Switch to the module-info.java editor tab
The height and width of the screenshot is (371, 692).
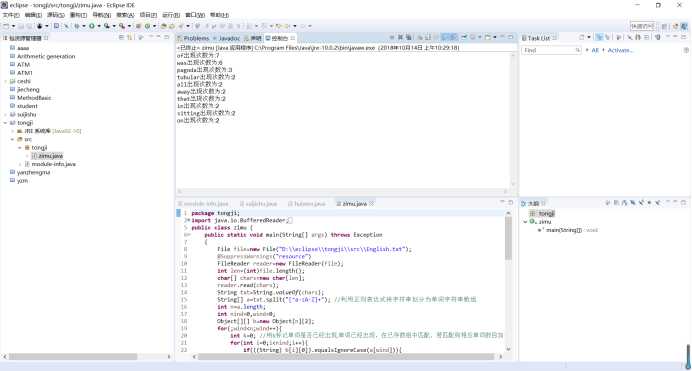coord(203,204)
